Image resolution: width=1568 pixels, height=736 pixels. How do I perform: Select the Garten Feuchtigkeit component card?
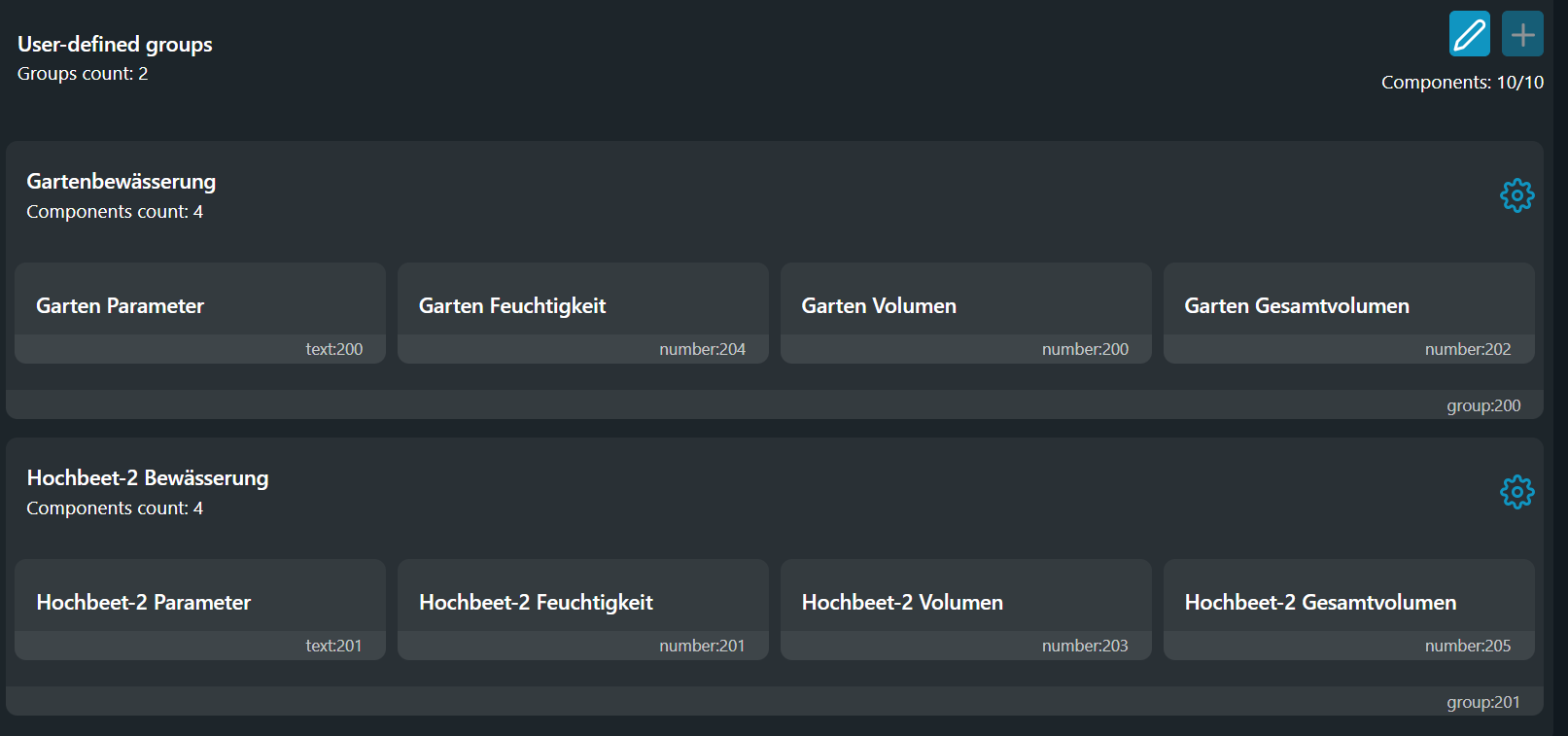(x=583, y=313)
